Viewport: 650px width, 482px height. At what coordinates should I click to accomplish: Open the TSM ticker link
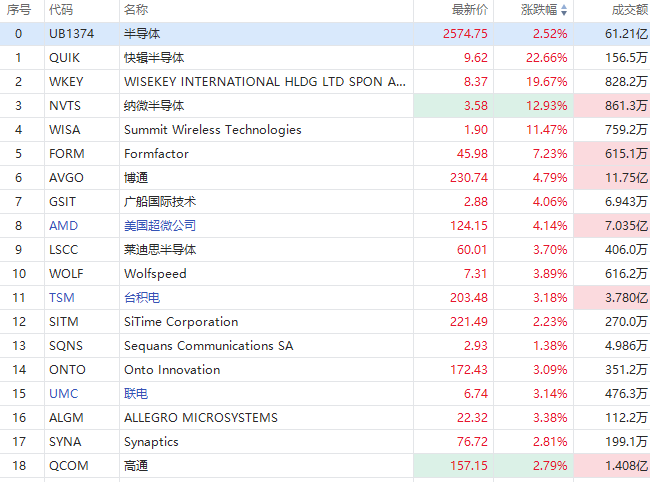coord(62,298)
